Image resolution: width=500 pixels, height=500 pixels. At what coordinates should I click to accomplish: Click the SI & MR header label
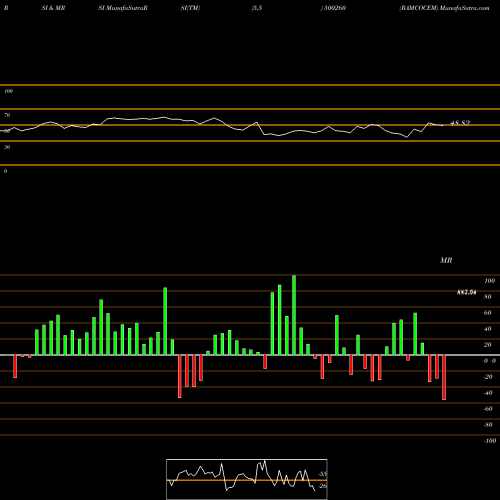tap(53, 8)
